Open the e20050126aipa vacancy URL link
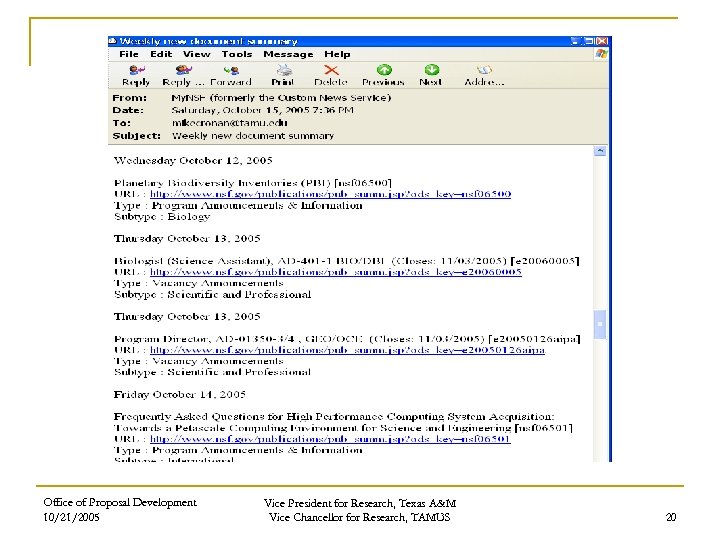Image resolution: width=720 pixels, height=540 pixels. [348, 350]
